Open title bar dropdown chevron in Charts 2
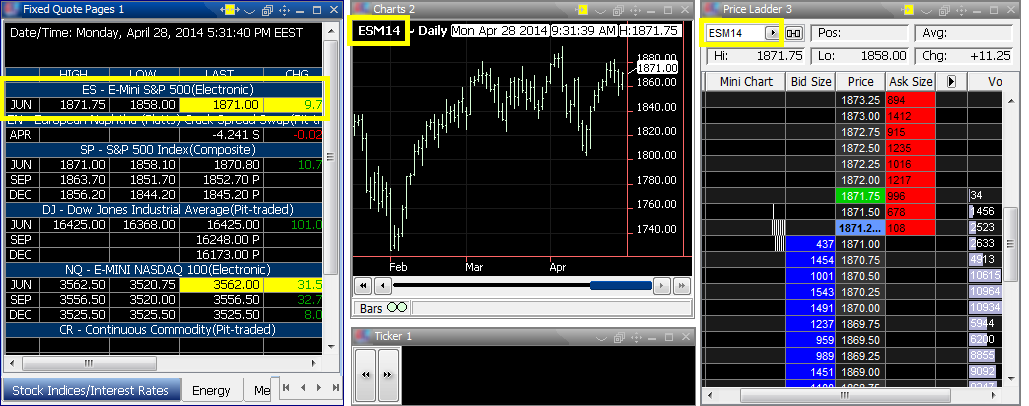The image size is (1029, 406). (601, 10)
